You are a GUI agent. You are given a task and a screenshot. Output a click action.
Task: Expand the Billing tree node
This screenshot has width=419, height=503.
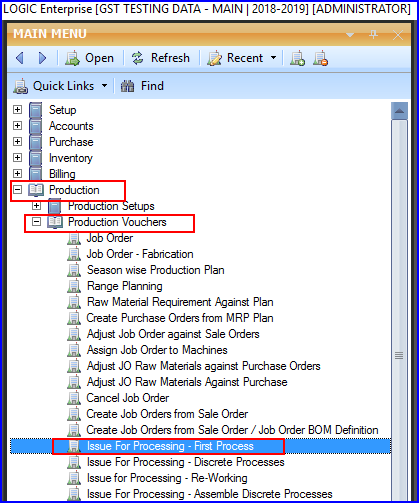(x=17, y=173)
